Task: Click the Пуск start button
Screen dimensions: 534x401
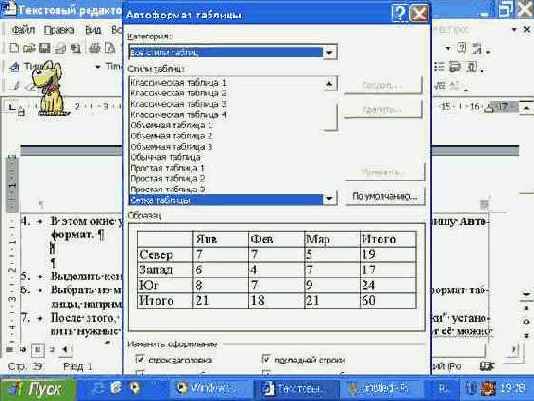Action: pyautogui.click(x=38, y=389)
